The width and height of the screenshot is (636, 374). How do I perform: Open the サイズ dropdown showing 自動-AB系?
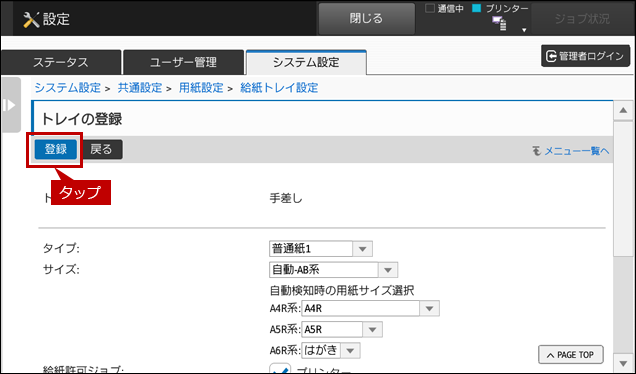pos(333,270)
